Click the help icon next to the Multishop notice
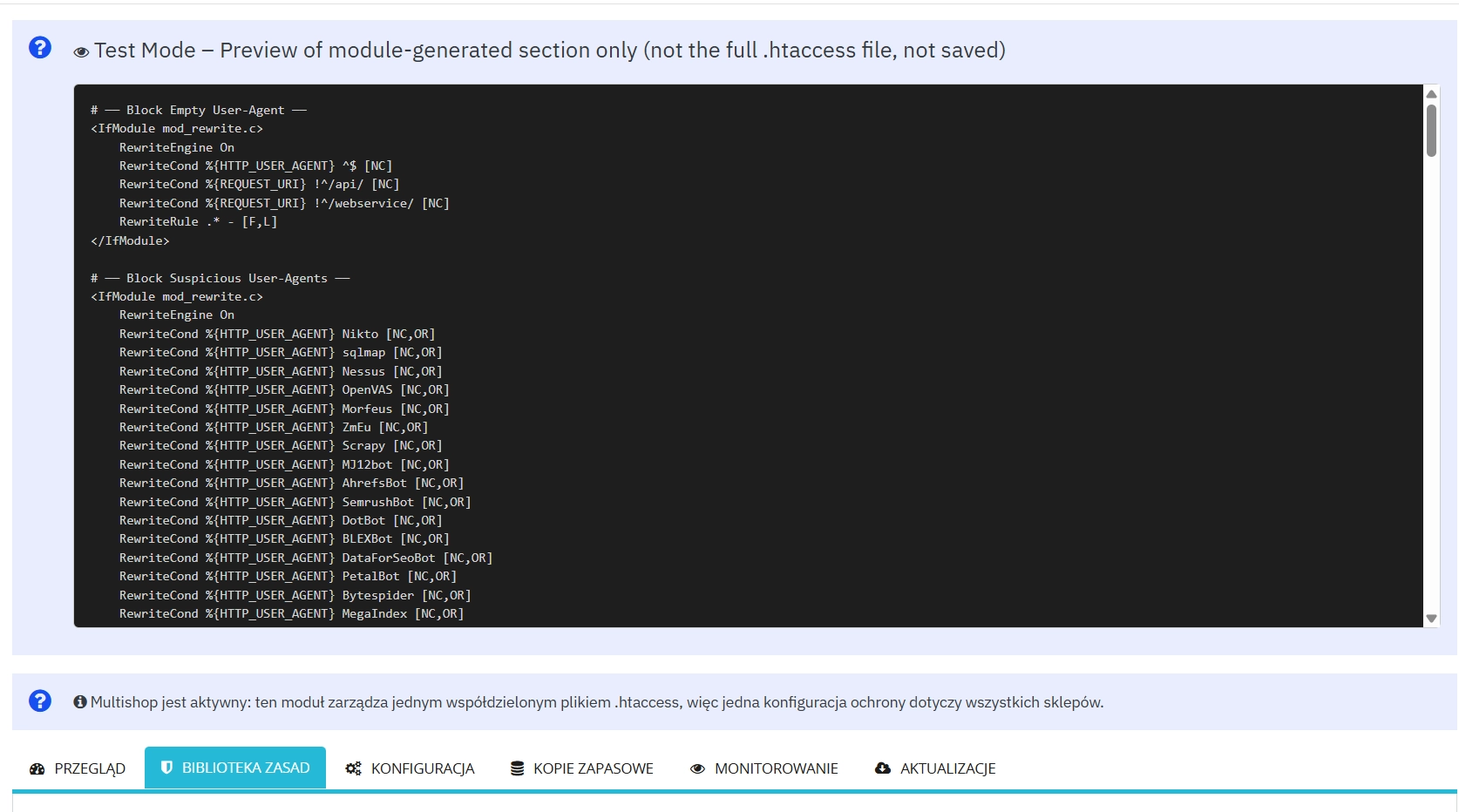The height and width of the screenshot is (812, 1459). (40, 700)
